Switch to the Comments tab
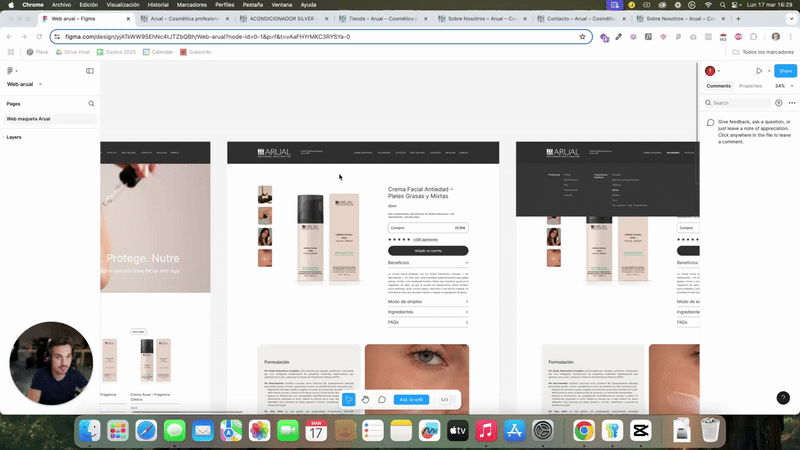This screenshot has width=800, height=450. pos(718,86)
